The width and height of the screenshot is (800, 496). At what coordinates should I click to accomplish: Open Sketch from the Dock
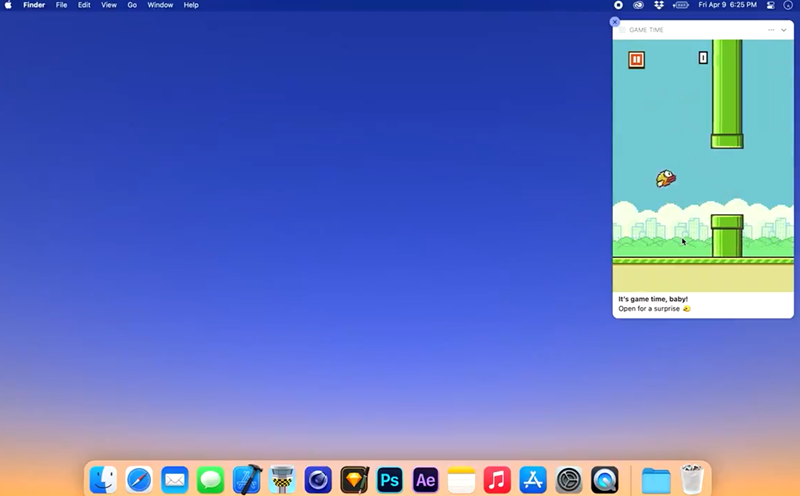(x=355, y=480)
